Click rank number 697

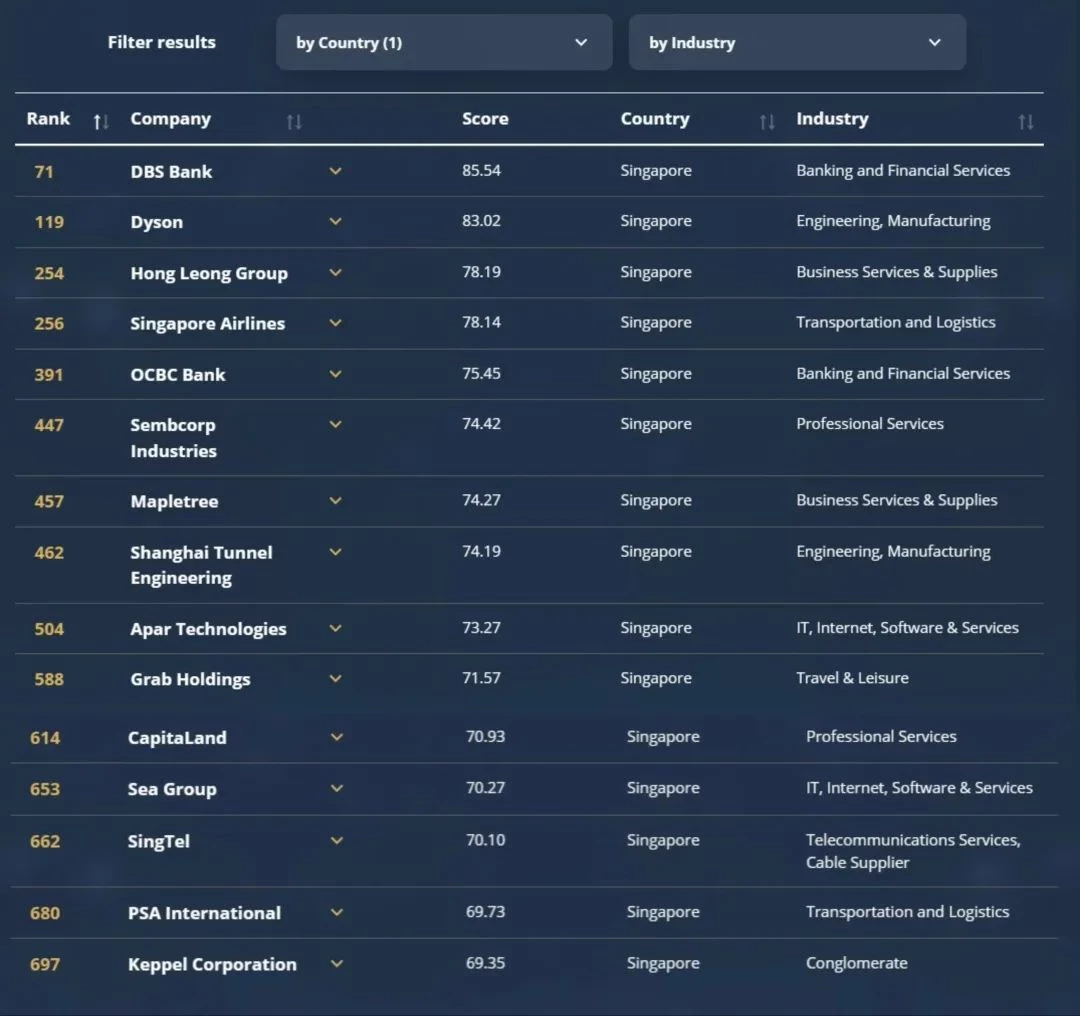tap(45, 964)
